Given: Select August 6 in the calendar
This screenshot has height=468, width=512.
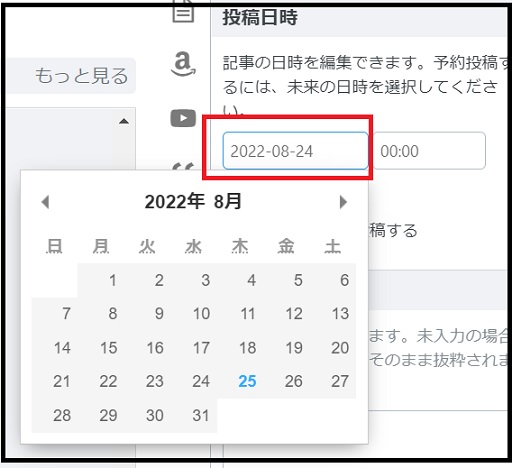Looking at the screenshot, I should pyautogui.click(x=333, y=280).
